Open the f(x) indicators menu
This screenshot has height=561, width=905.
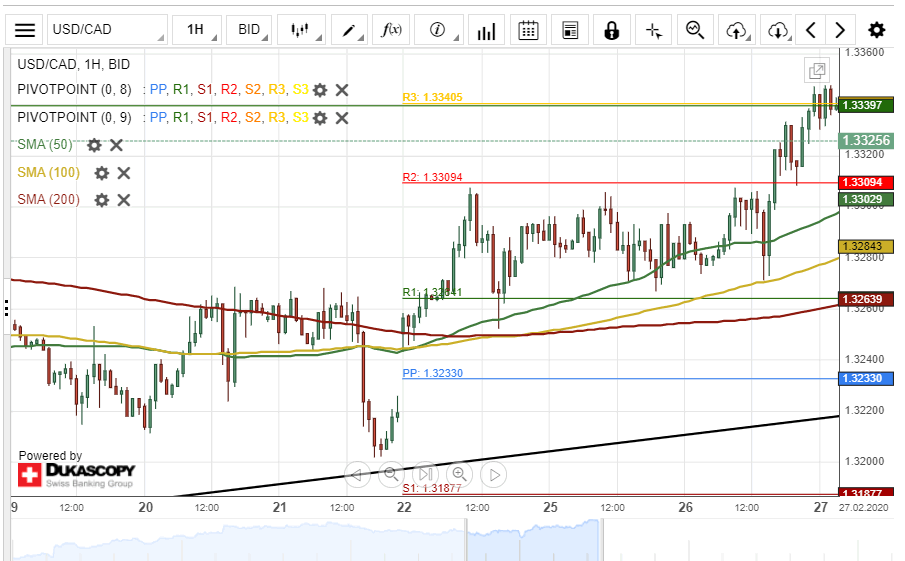pos(392,30)
